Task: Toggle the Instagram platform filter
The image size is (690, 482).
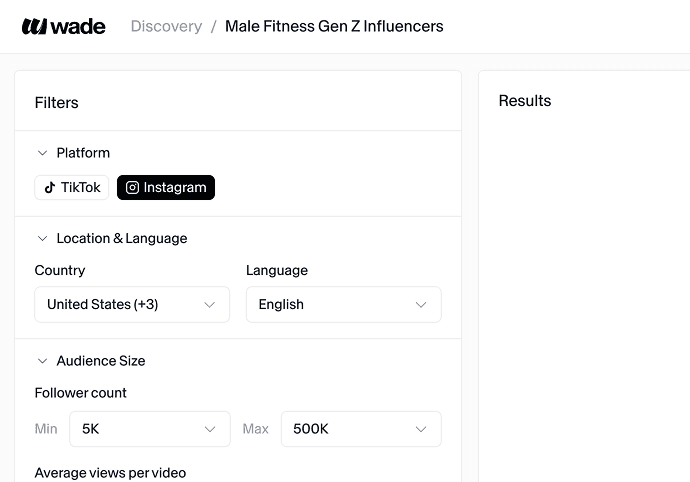Action: [166, 187]
